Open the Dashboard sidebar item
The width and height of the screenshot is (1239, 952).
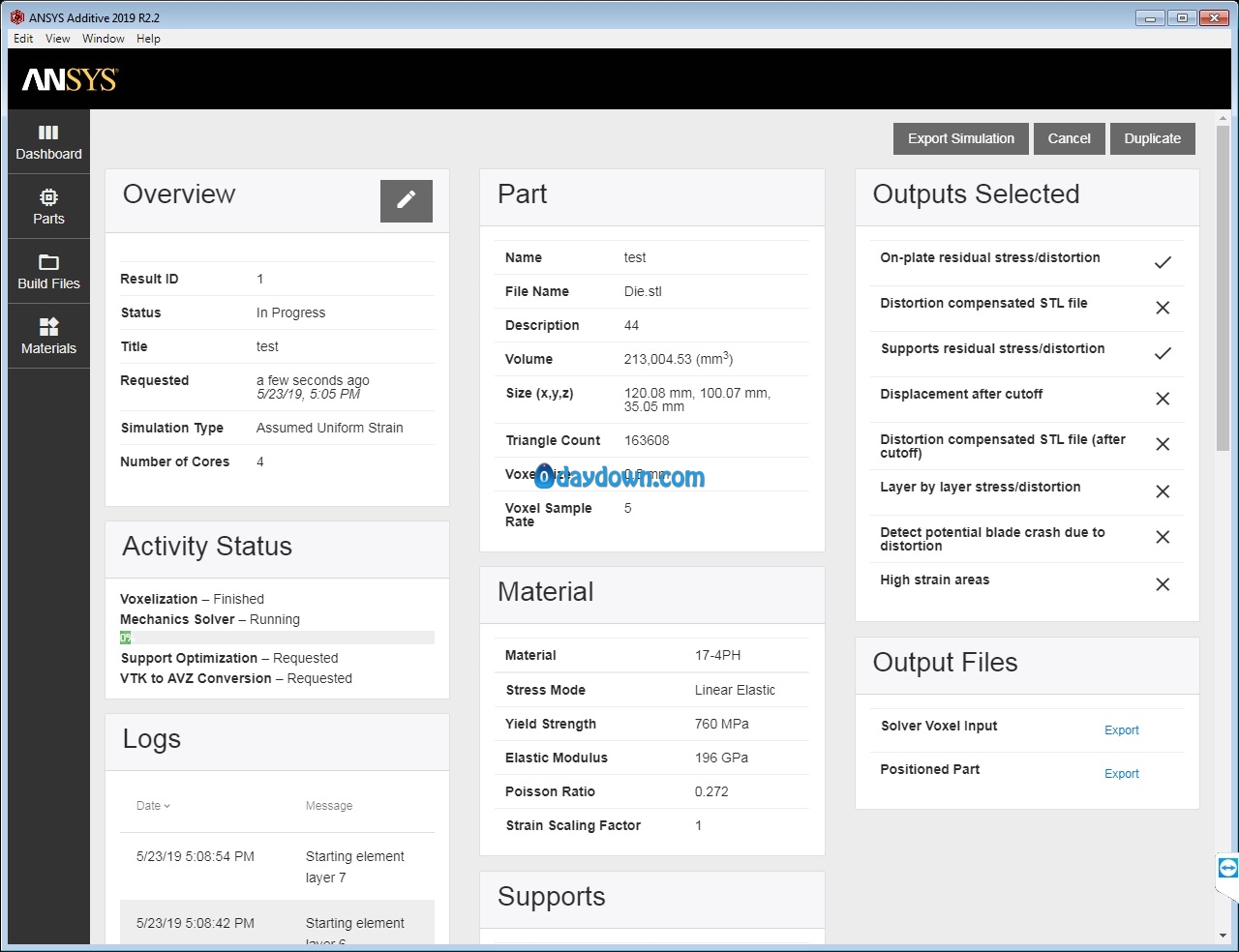(x=48, y=142)
